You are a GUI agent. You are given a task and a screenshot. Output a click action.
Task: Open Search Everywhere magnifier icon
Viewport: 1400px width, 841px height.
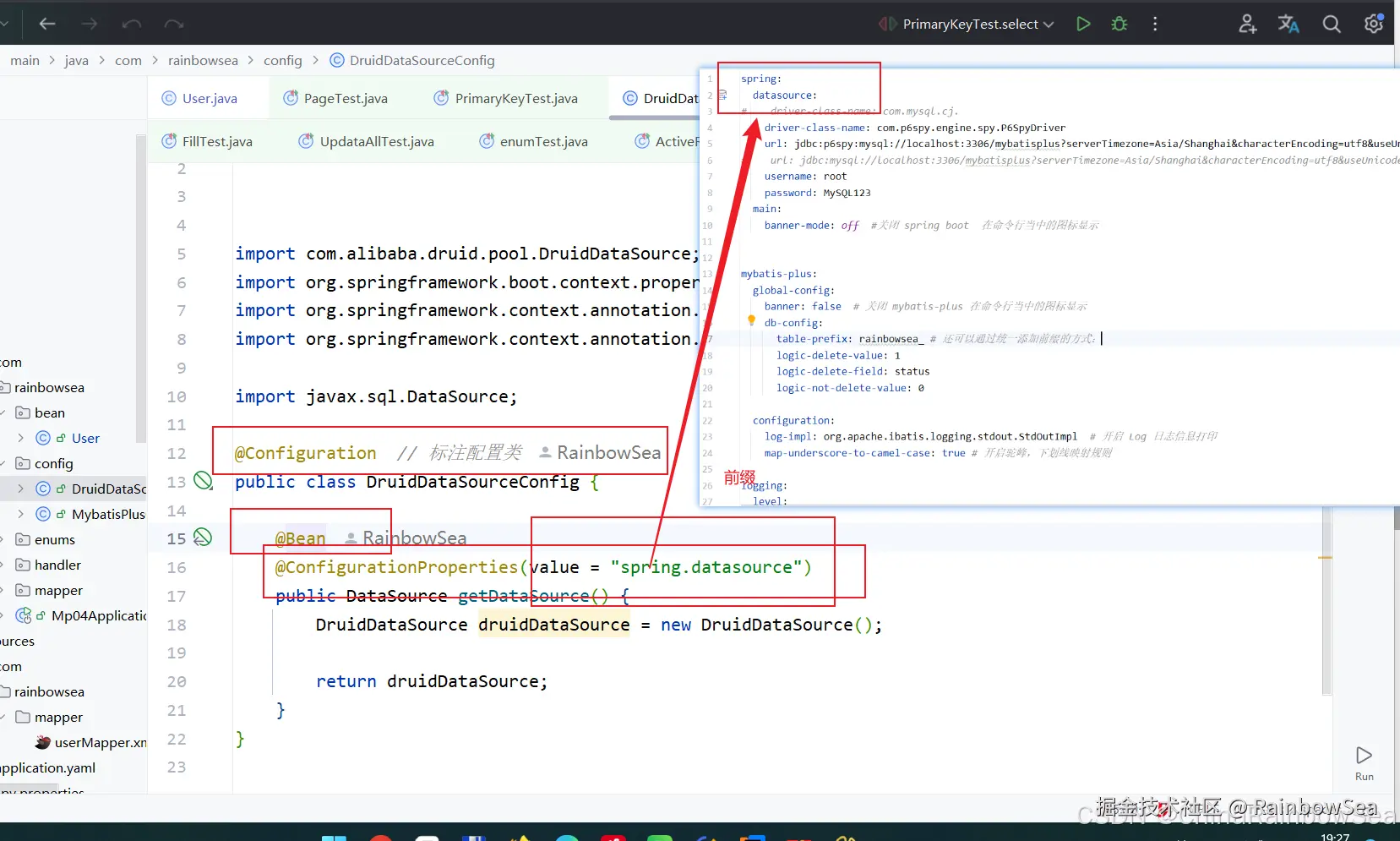point(1332,24)
